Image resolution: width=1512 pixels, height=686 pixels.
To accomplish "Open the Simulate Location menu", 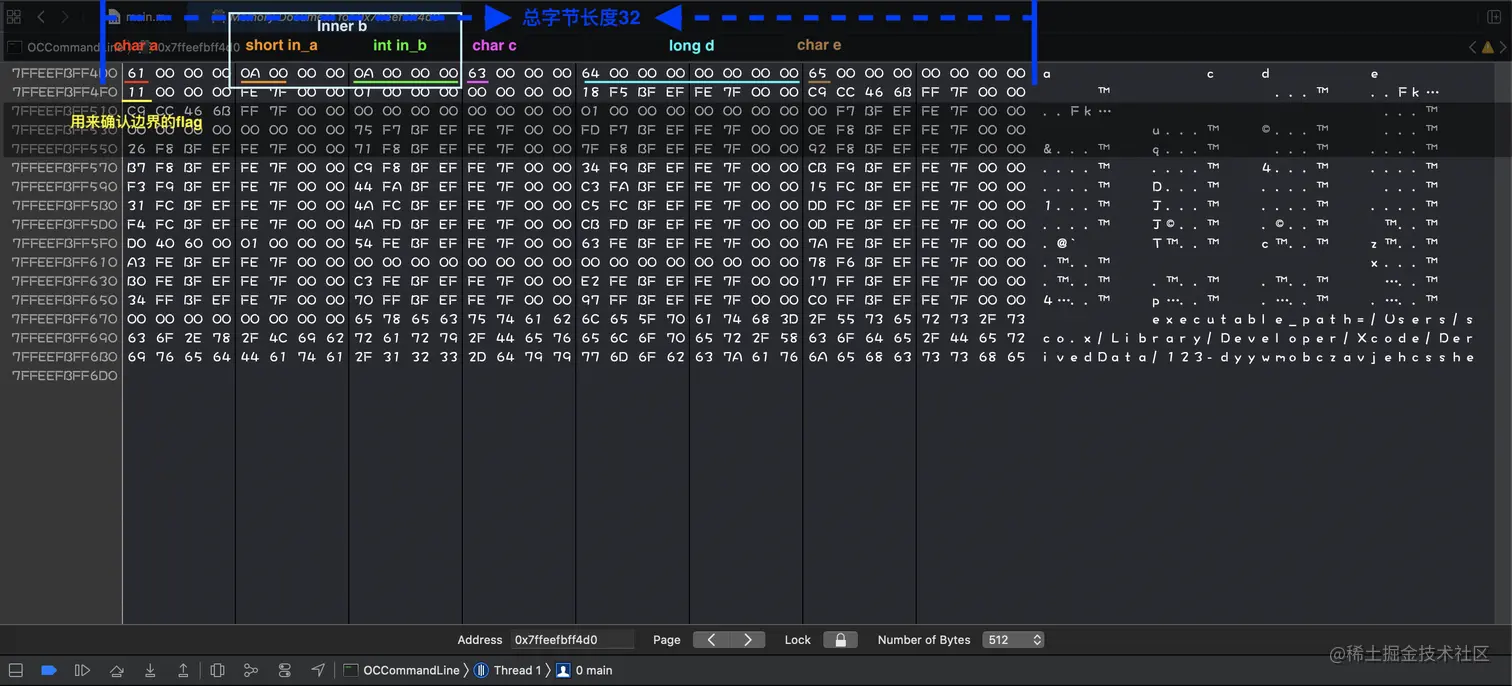I will pyautogui.click(x=318, y=670).
